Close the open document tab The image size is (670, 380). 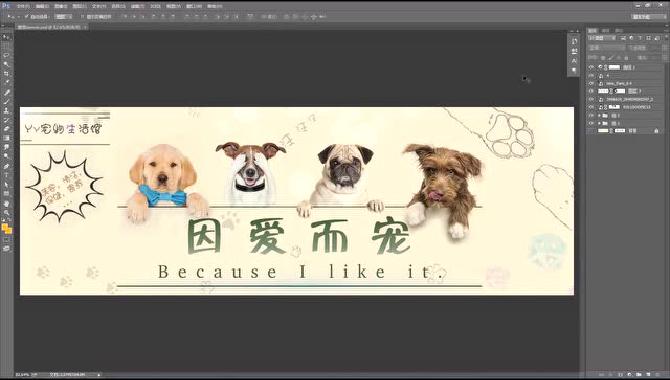point(85,27)
